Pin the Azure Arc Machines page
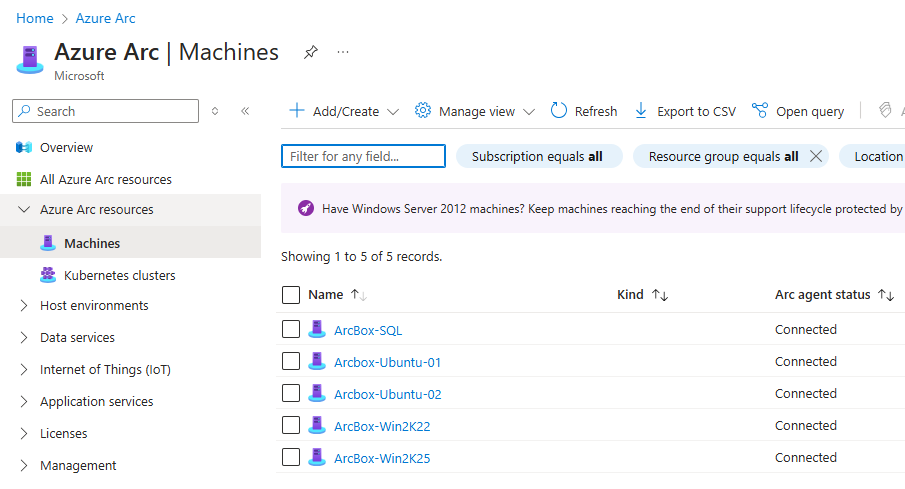Image resolution: width=905 pixels, height=489 pixels. [x=311, y=53]
